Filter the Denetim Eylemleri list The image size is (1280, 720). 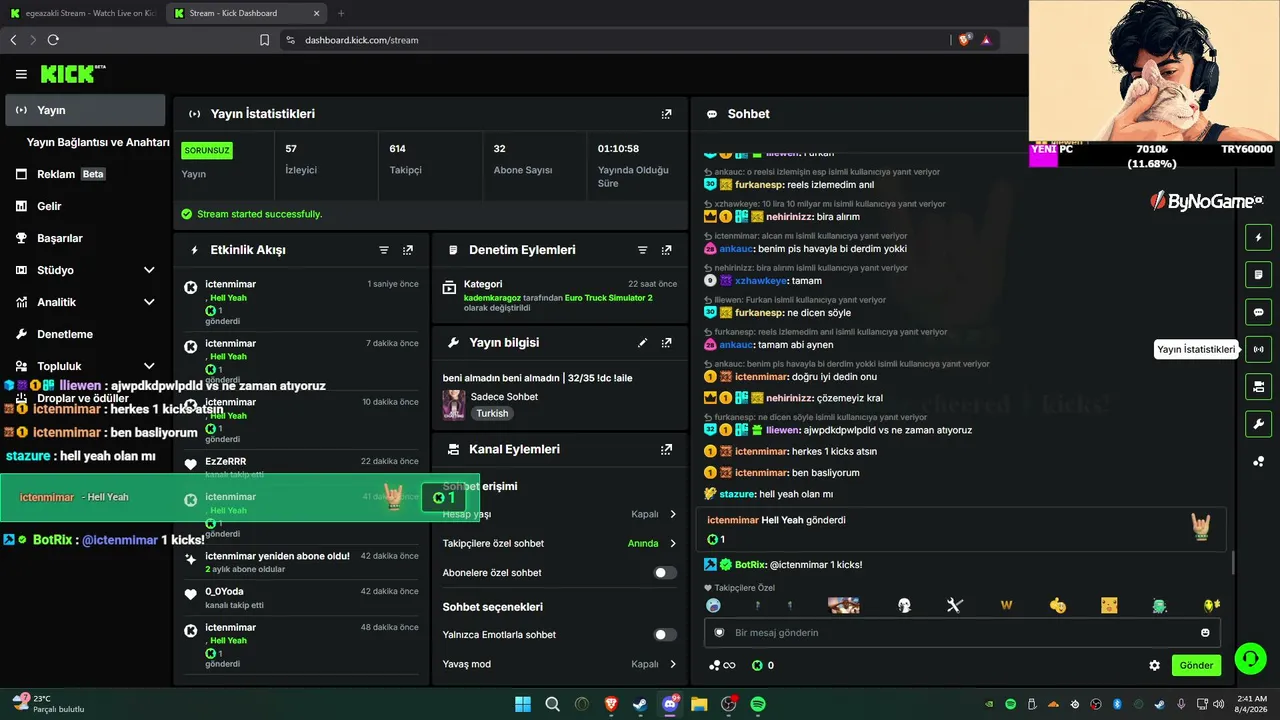click(x=642, y=250)
